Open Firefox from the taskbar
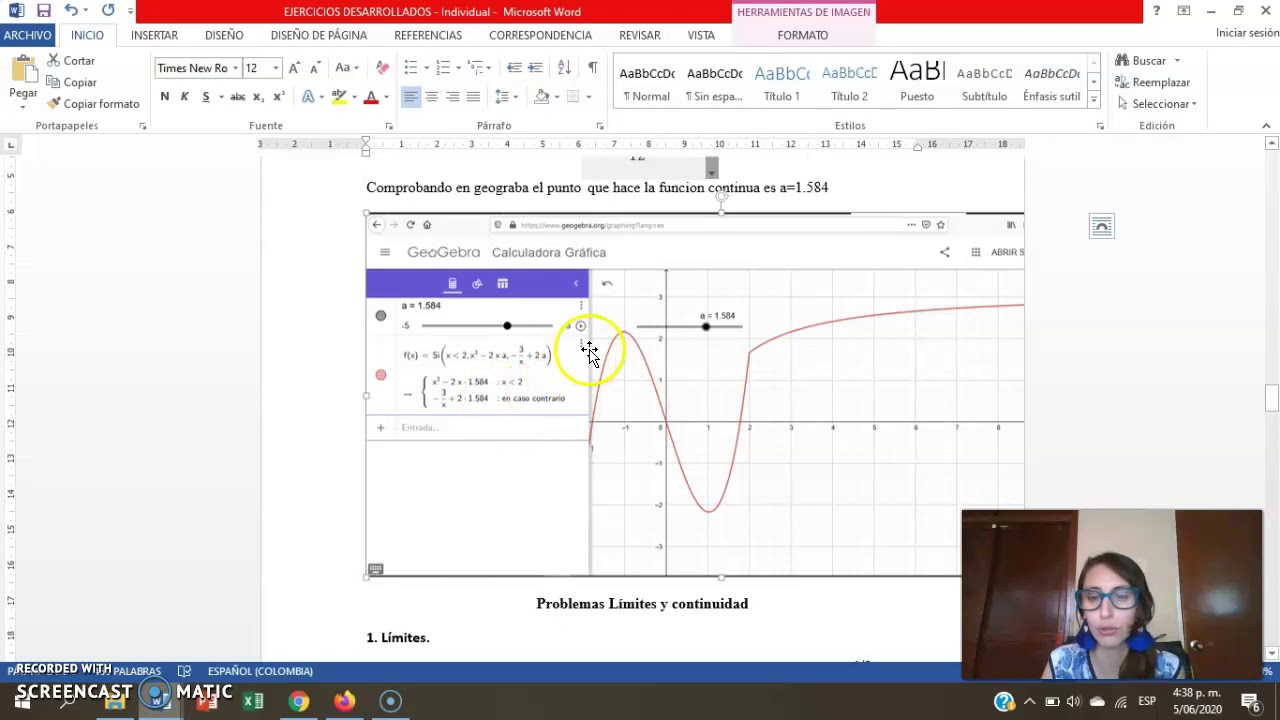 pyautogui.click(x=344, y=701)
